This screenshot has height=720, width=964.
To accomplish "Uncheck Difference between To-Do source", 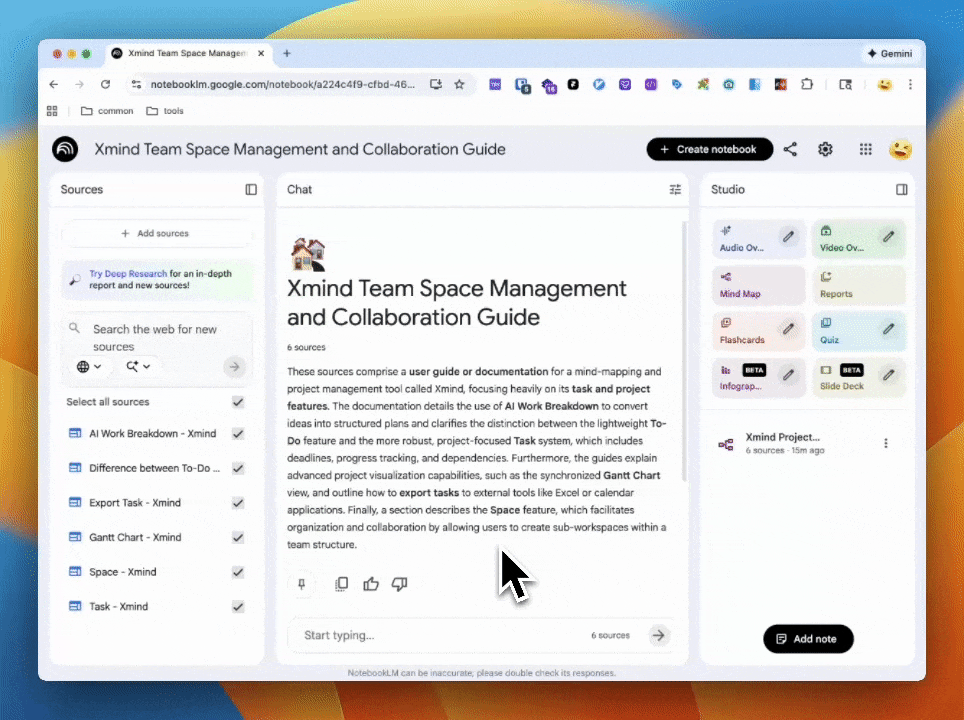I will pyautogui.click(x=238, y=469).
